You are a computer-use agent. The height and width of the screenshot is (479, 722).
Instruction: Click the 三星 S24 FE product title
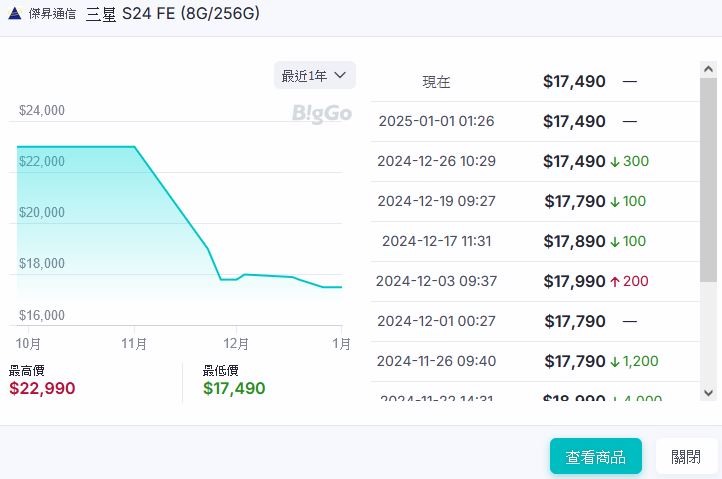173,13
